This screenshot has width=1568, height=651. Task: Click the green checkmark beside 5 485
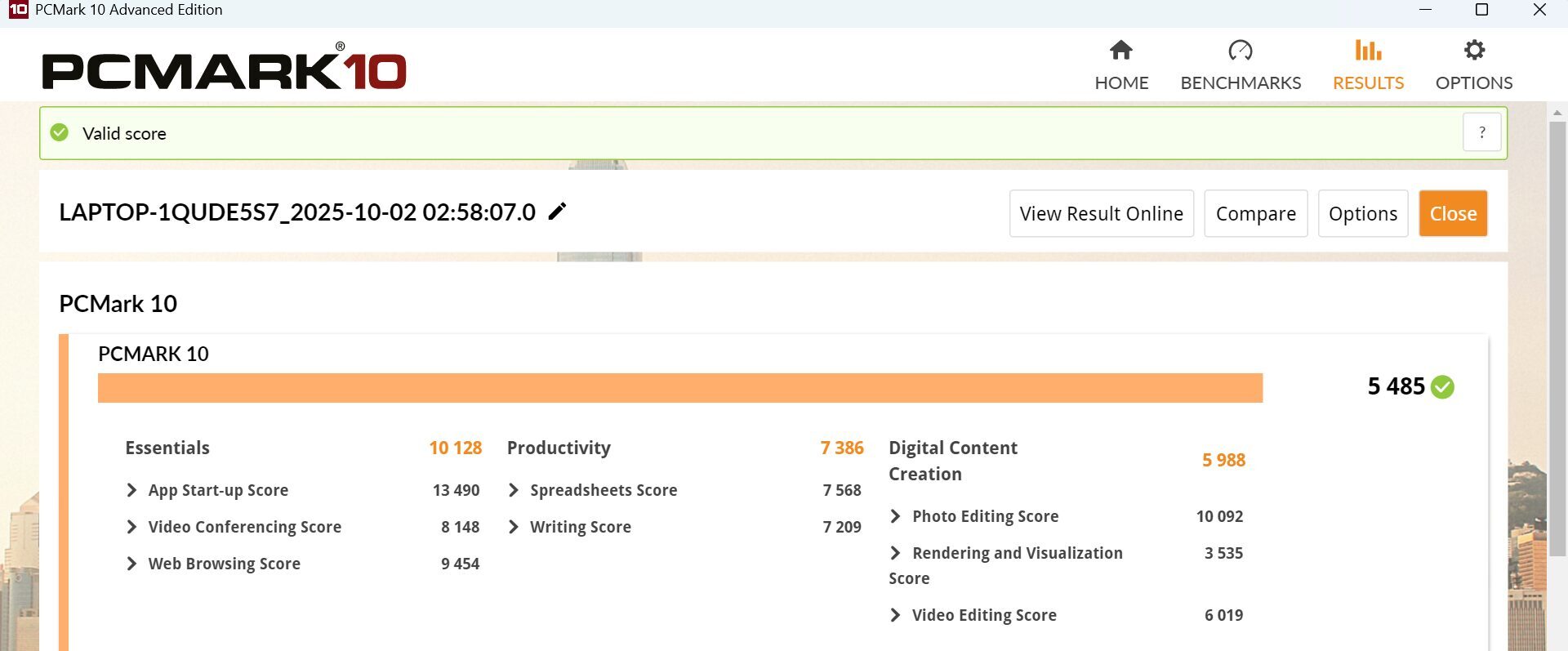click(x=1443, y=386)
